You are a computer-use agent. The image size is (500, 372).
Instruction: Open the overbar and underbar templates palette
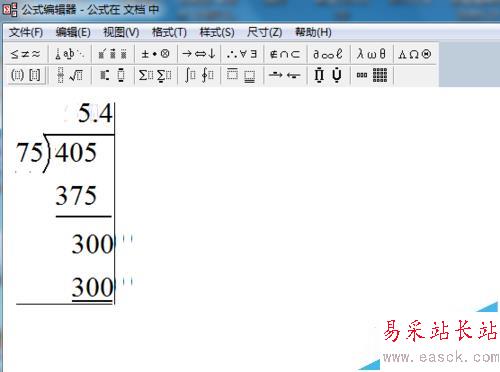(242, 75)
